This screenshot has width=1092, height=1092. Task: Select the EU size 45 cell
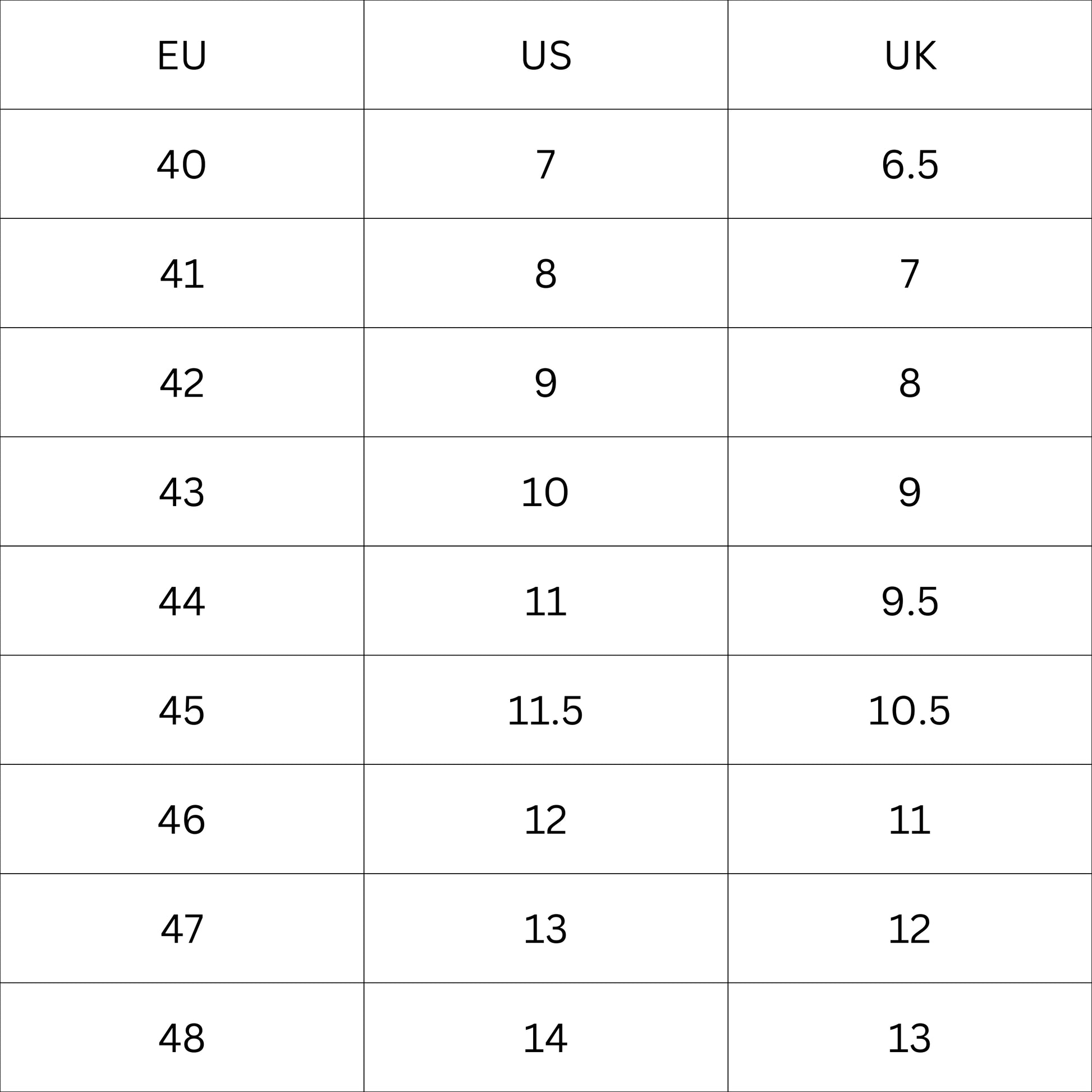[181, 710]
